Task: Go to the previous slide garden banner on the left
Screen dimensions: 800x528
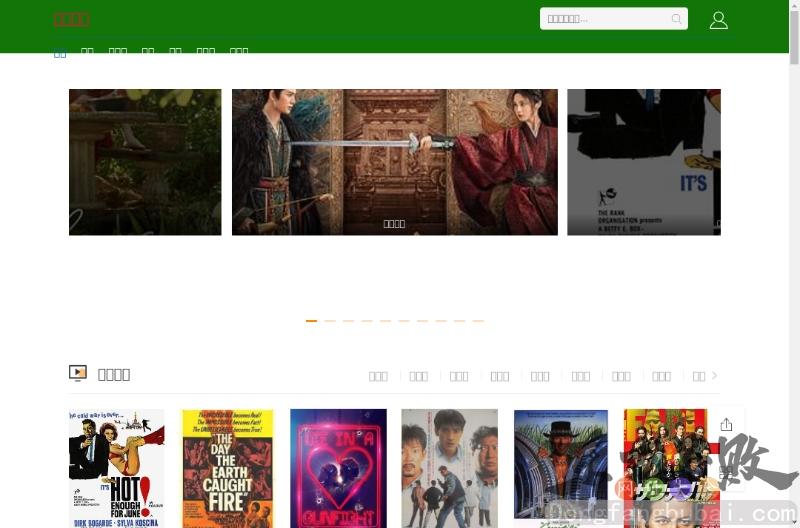Action: (x=145, y=162)
